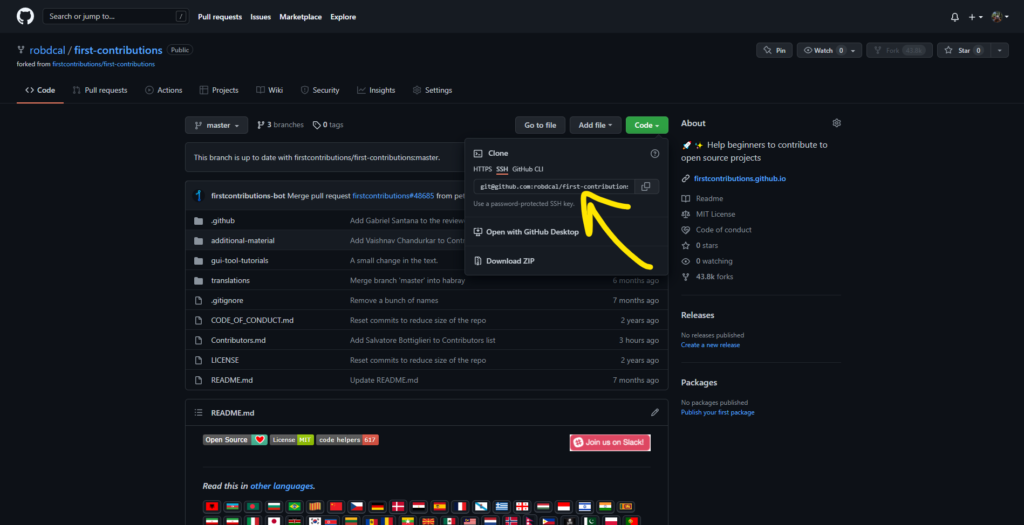This screenshot has width=1024, height=525.
Task: Open Marketplace in the top navigation
Action: pyautogui.click(x=300, y=17)
